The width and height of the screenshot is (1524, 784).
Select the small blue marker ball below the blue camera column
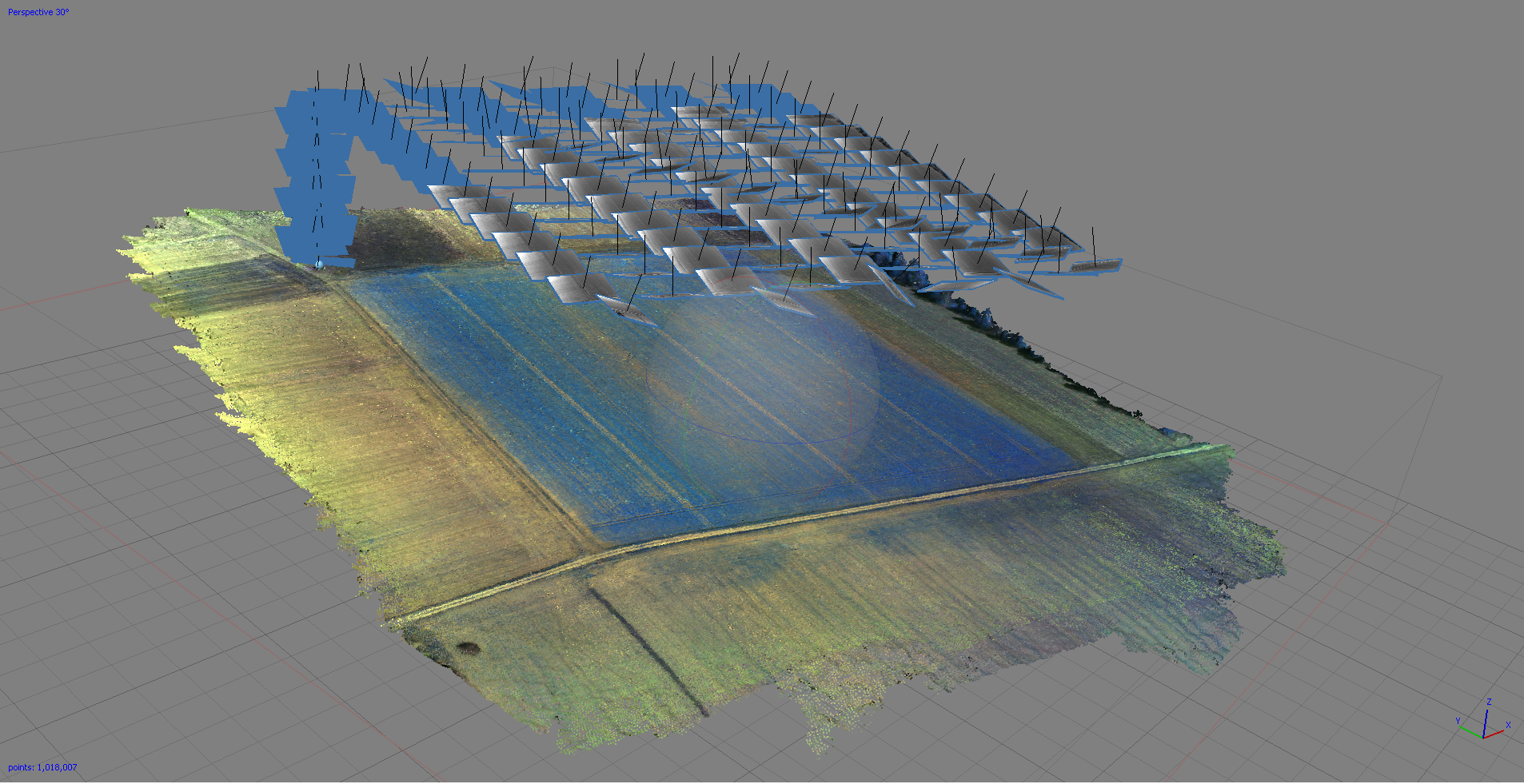point(320,263)
